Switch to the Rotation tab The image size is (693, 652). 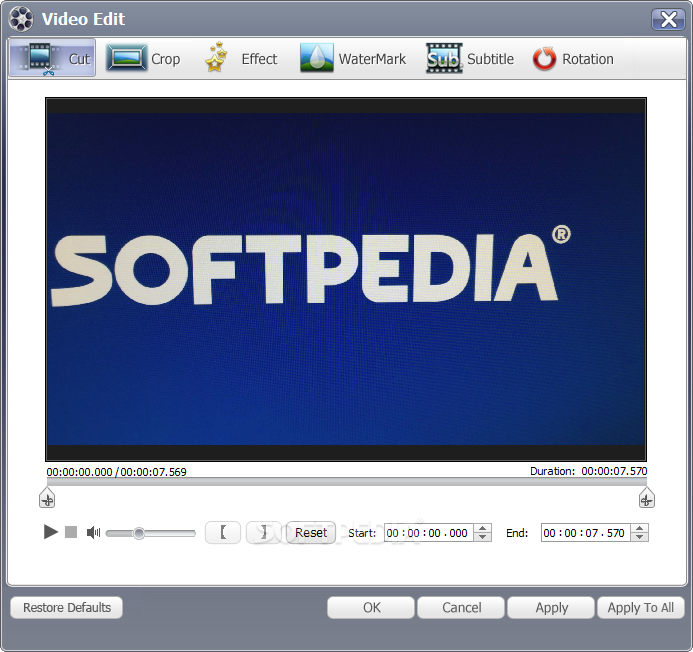(x=573, y=58)
